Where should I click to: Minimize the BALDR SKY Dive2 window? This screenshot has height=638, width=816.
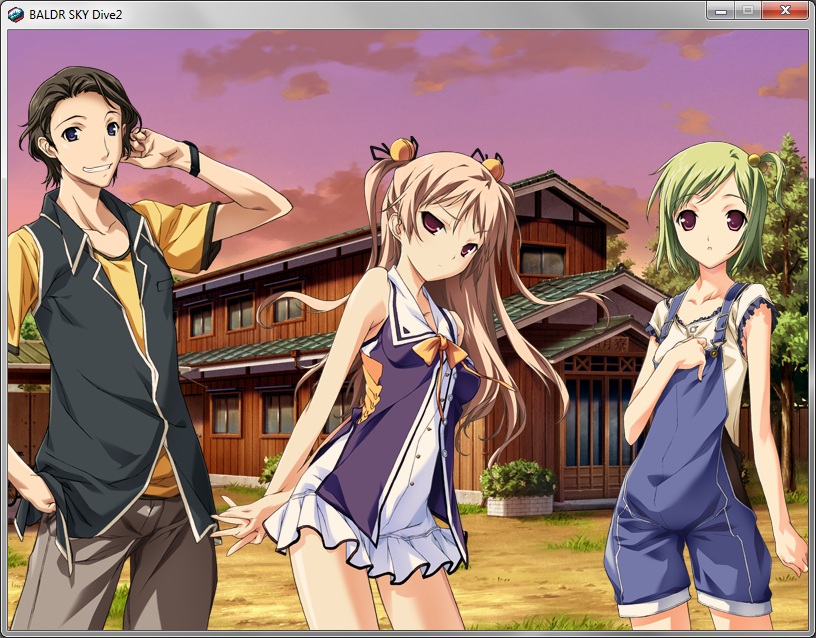point(721,10)
